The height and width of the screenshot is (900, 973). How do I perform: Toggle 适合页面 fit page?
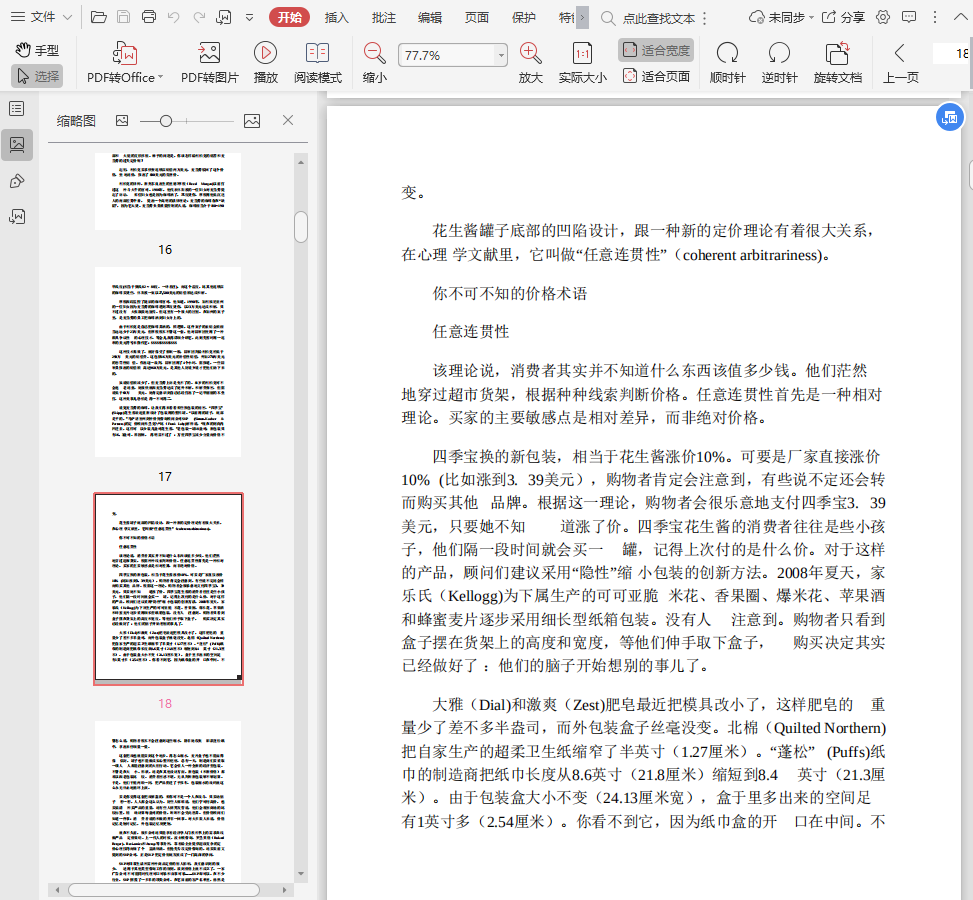coord(656,76)
